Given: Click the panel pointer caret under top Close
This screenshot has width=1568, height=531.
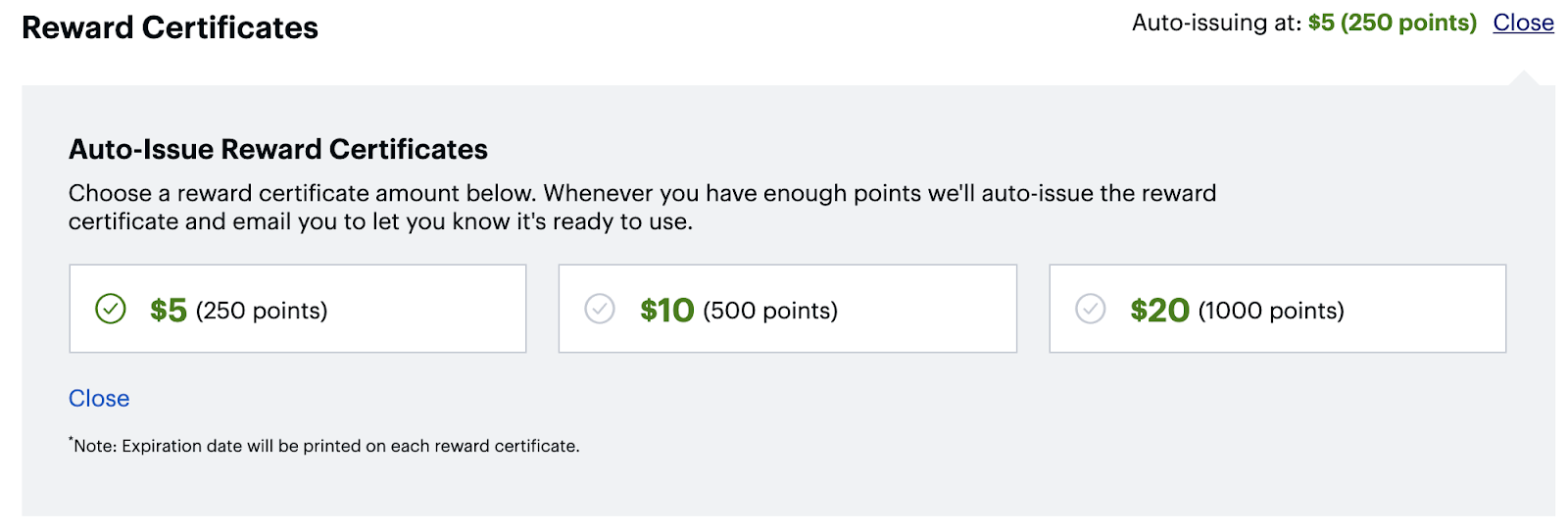Looking at the screenshot, I should 1524,78.
